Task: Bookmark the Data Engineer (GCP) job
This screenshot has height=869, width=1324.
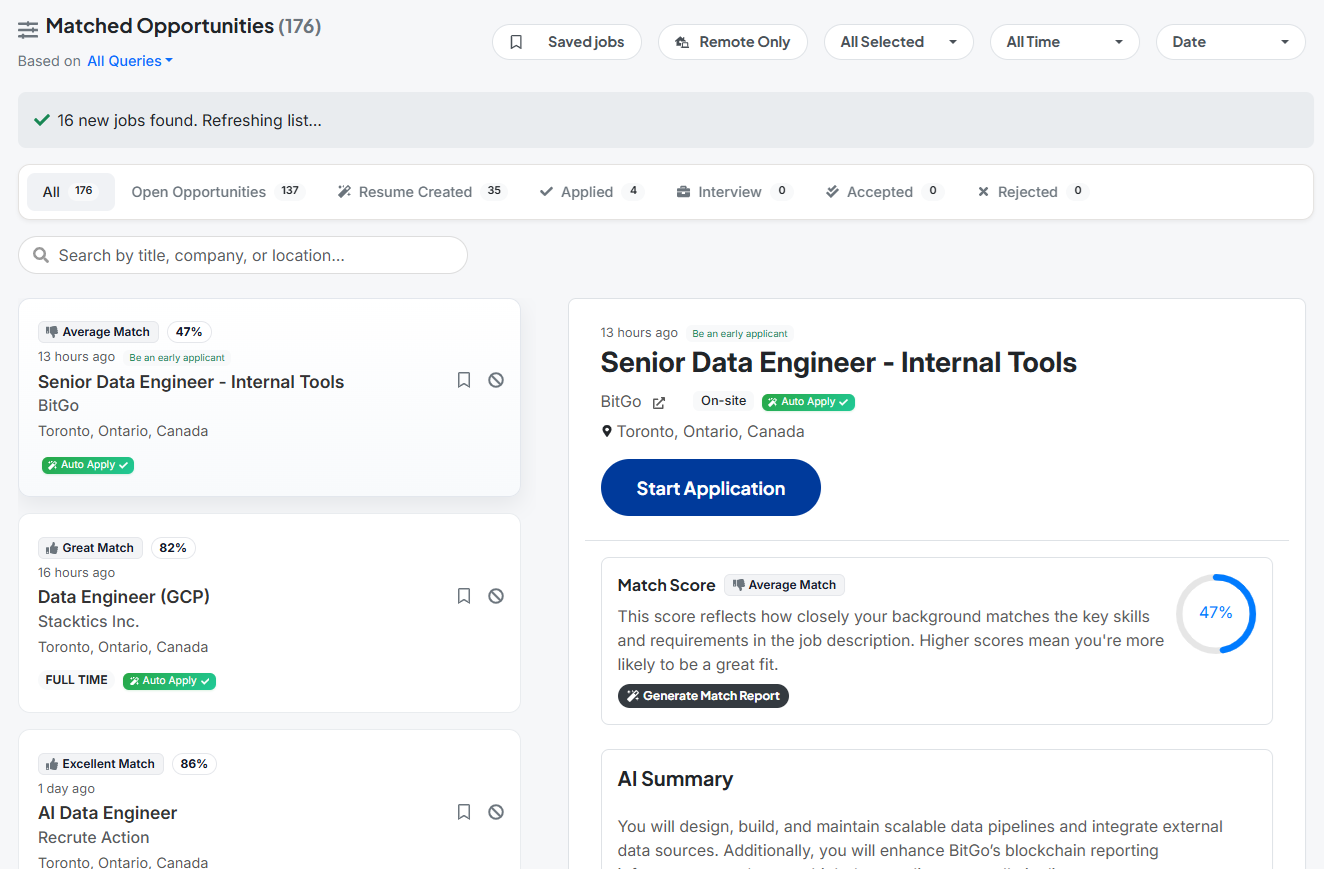Action: click(x=464, y=596)
